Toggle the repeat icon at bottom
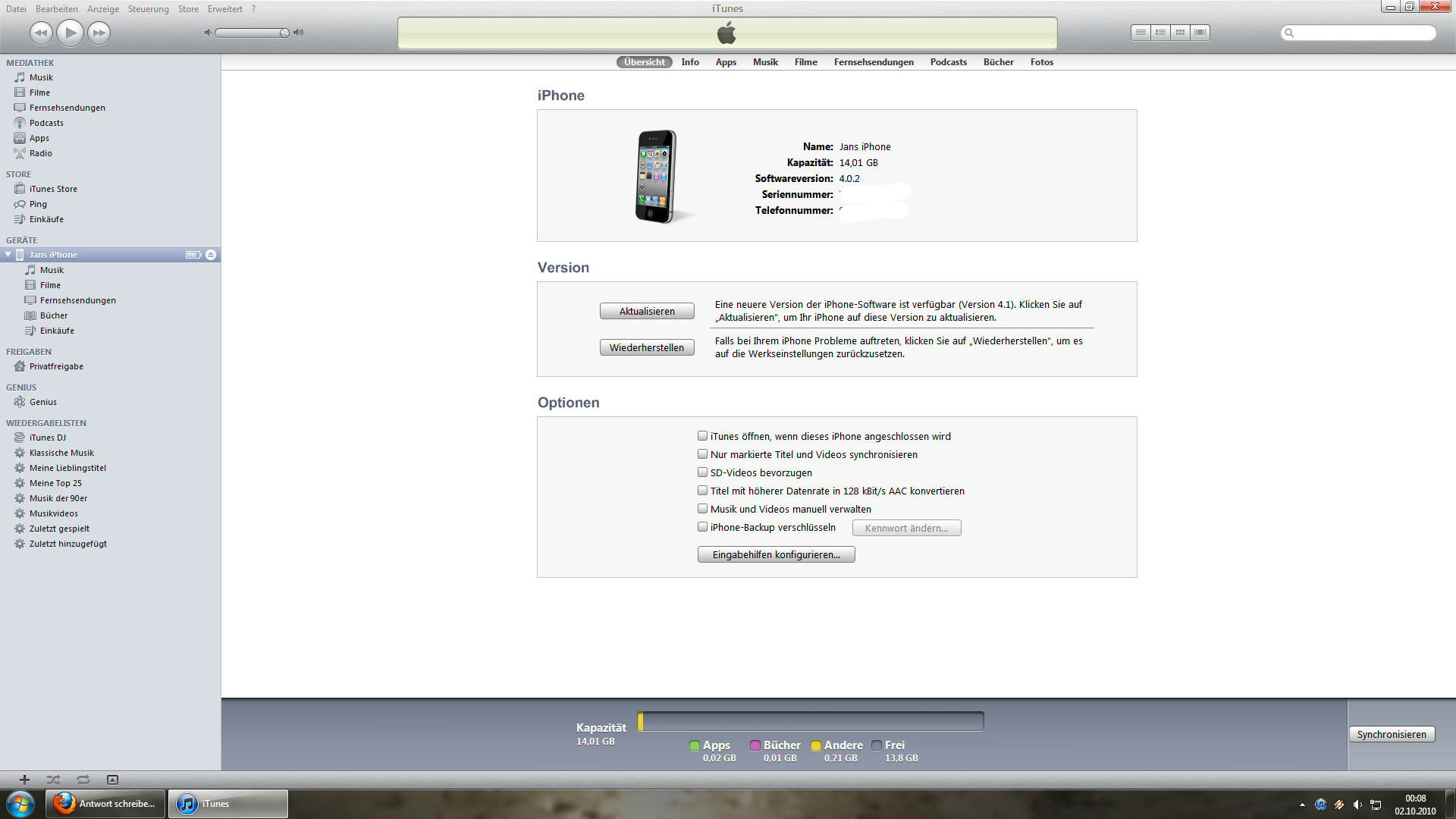Screen dimensions: 1456x819 pos(83,780)
